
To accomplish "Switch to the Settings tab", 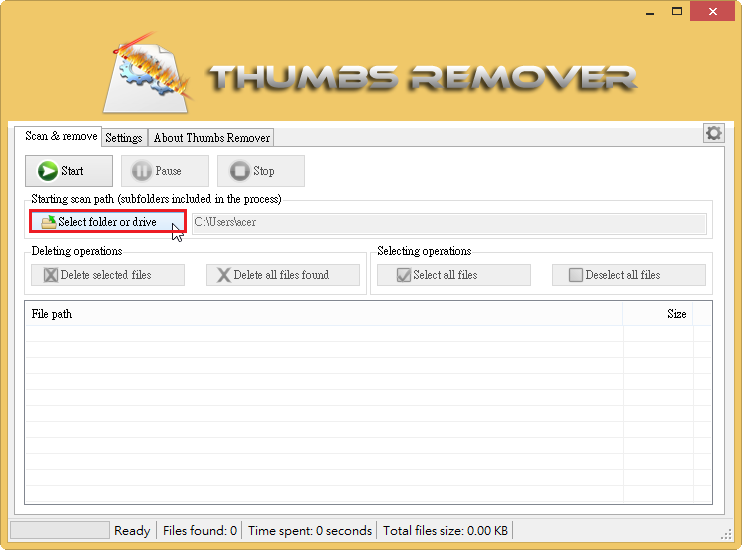I will (x=124, y=138).
